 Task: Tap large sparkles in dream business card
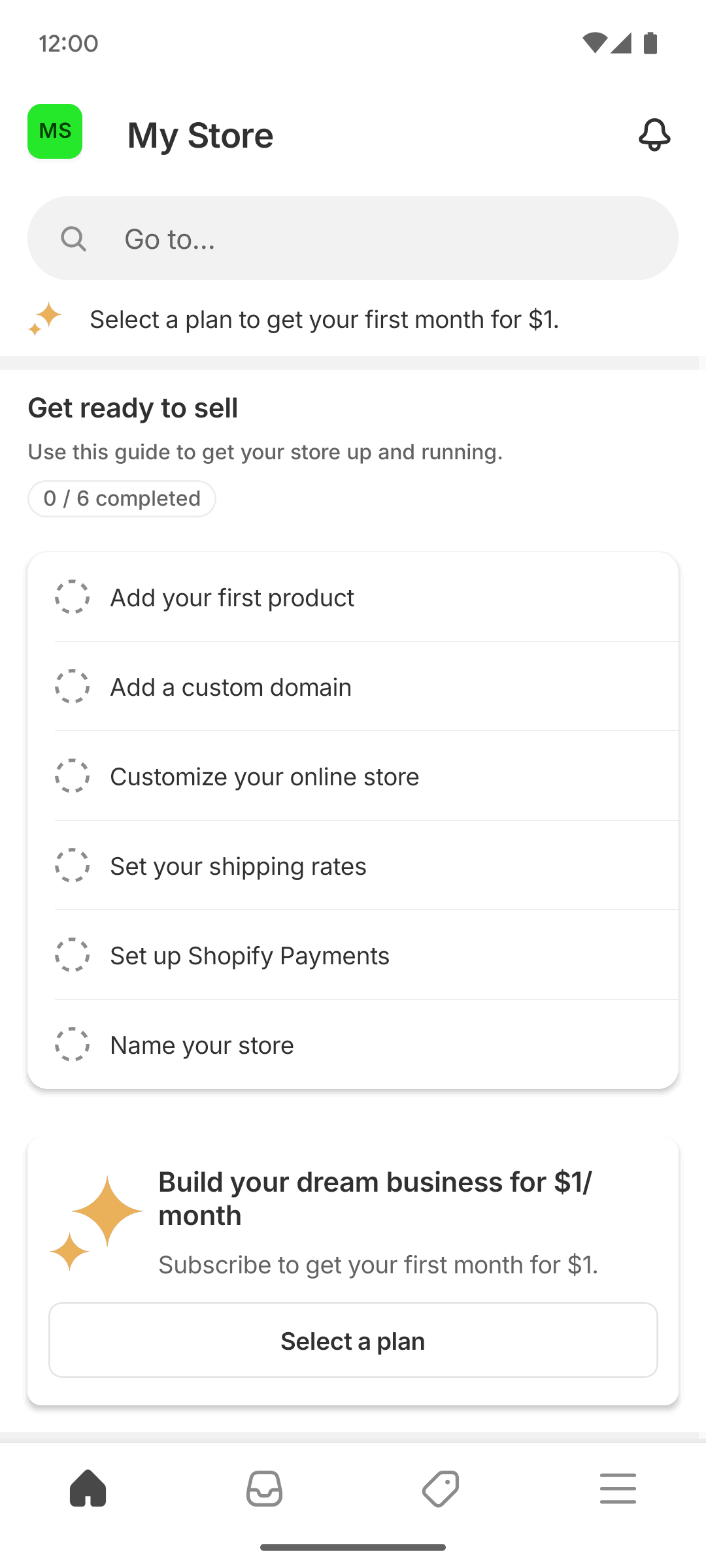coord(97,1222)
